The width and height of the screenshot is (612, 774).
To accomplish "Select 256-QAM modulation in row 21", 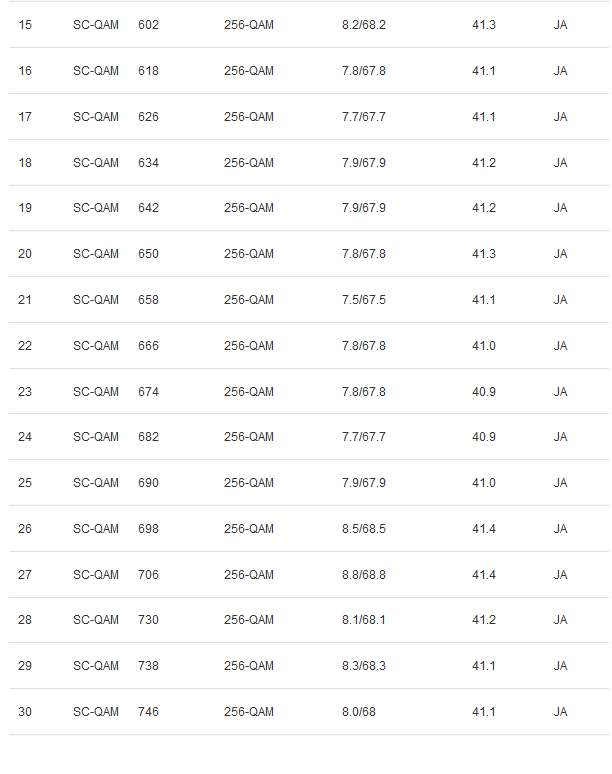I will 249,300.
